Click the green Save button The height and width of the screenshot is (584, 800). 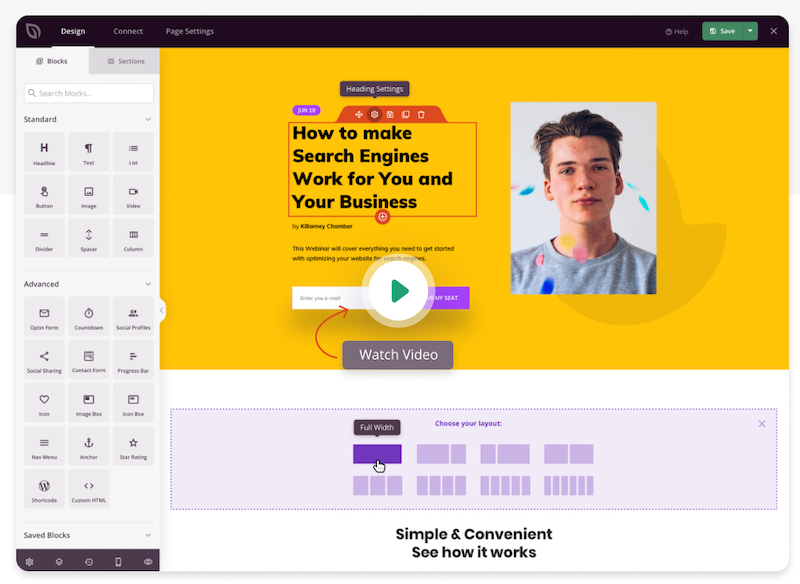coord(722,31)
